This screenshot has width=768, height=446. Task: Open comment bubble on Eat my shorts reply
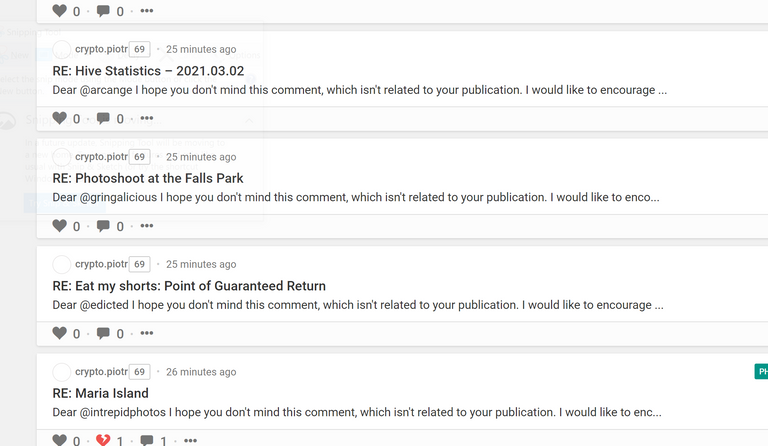(103, 333)
